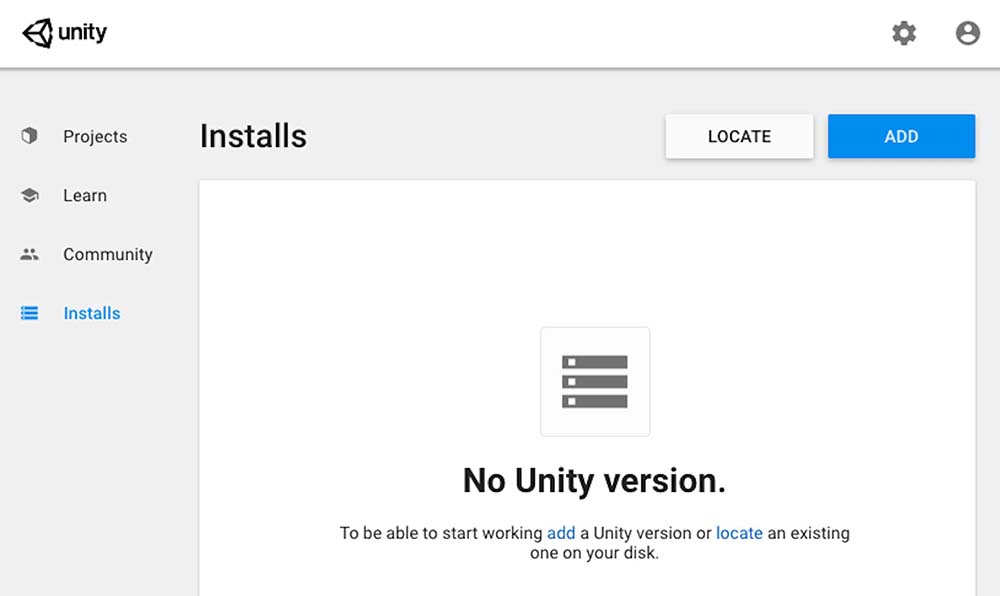Go to the Learn section
The width and height of the screenshot is (1000, 596).
85,195
